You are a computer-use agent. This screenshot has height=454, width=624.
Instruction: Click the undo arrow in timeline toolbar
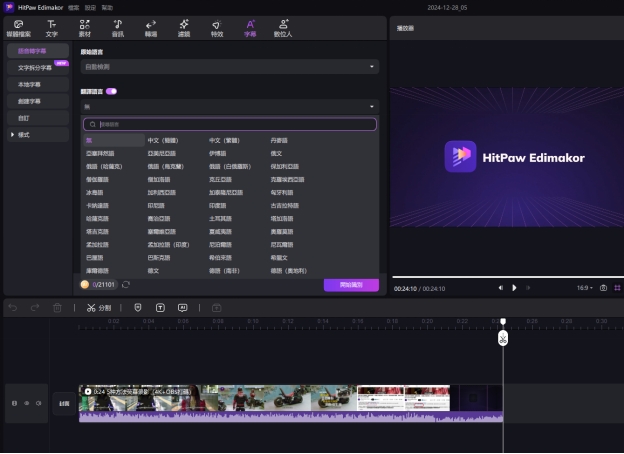tap(13, 308)
